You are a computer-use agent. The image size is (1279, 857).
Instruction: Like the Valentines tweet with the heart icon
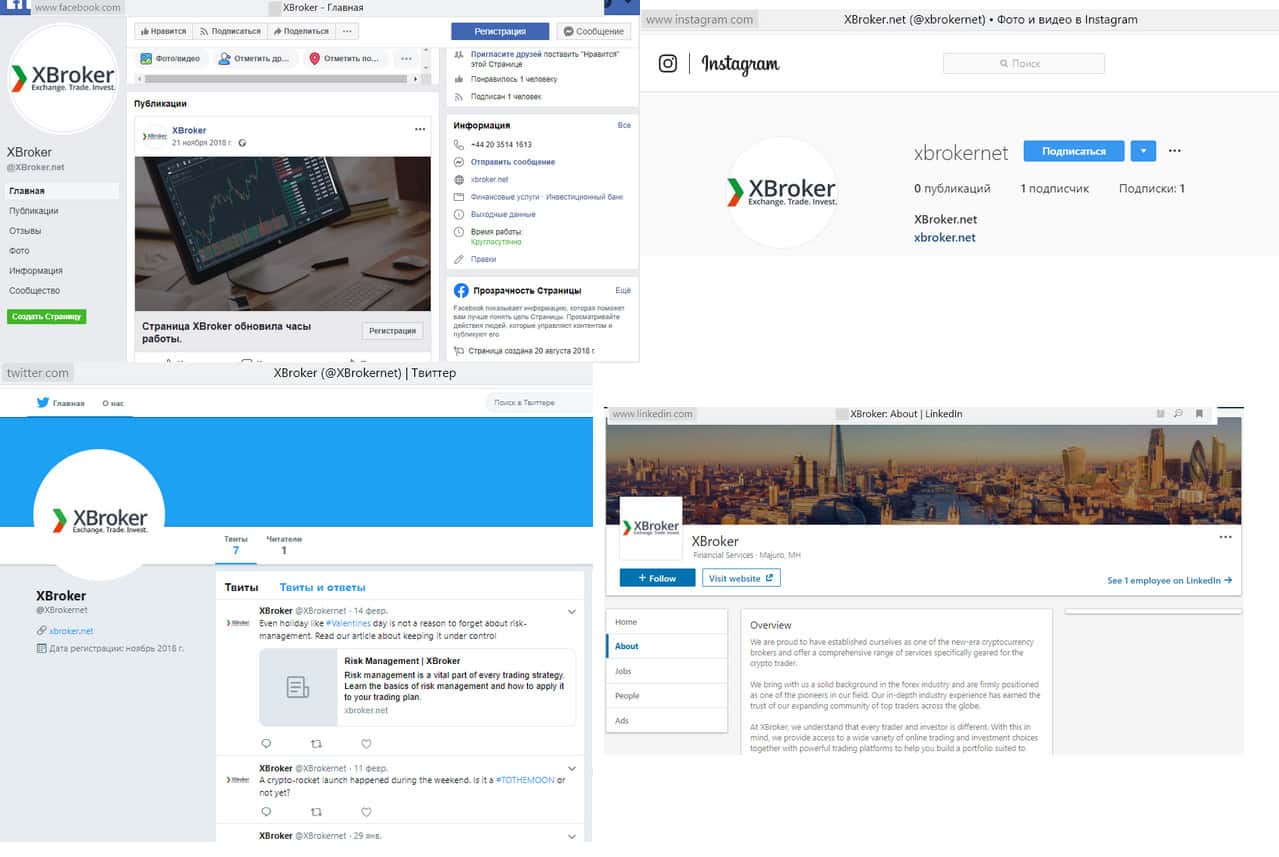[x=366, y=743]
